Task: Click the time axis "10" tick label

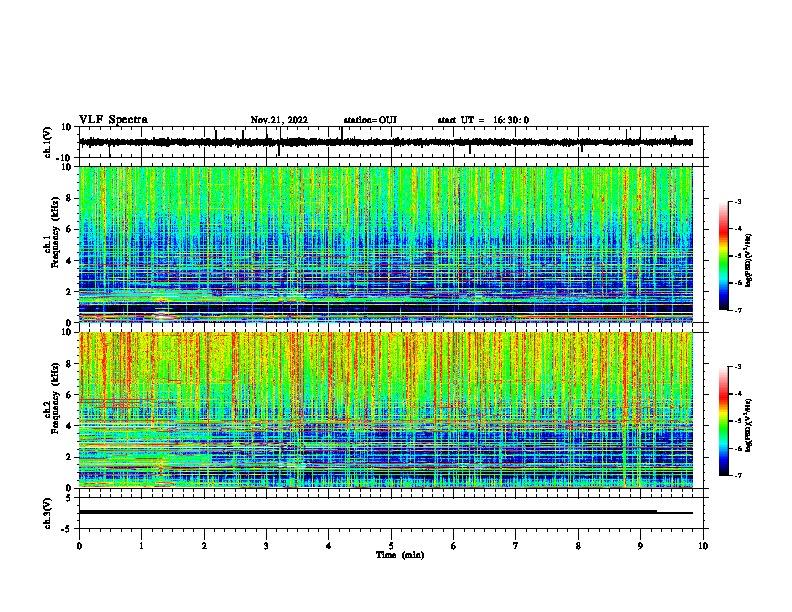Action: tap(703, 546)
